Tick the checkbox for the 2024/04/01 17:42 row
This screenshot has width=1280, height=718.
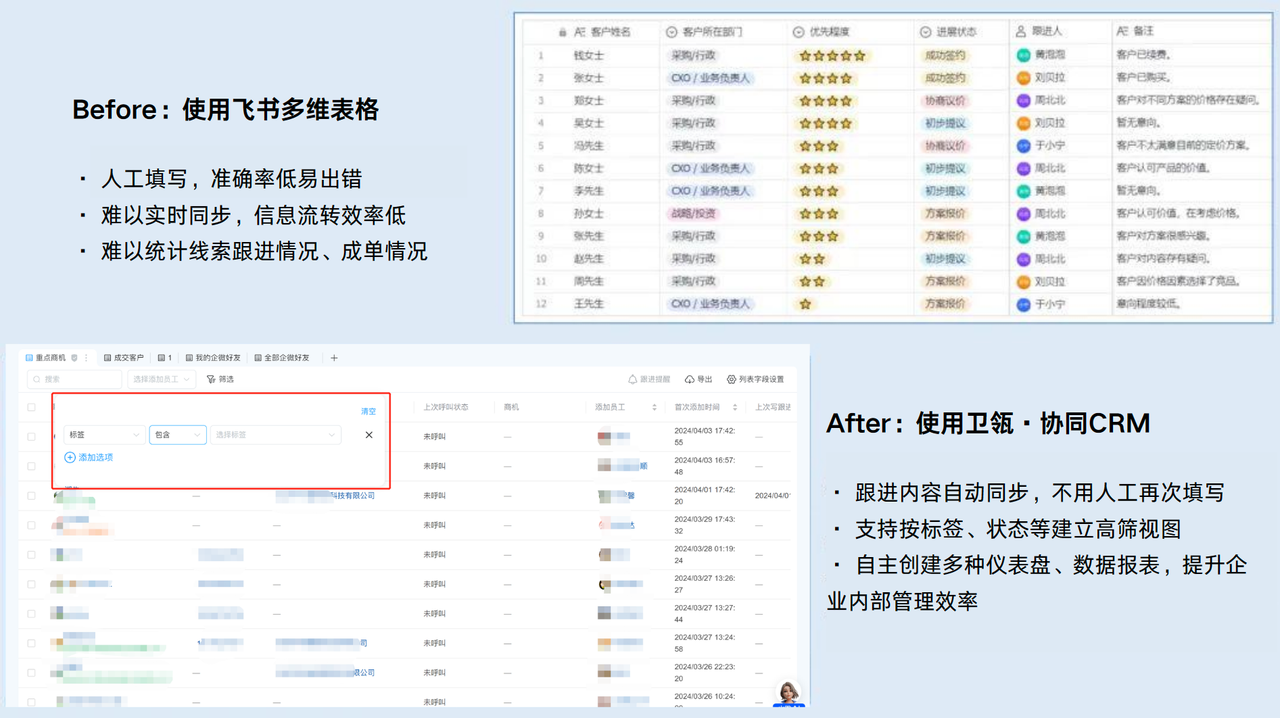[x=32, y=495]
